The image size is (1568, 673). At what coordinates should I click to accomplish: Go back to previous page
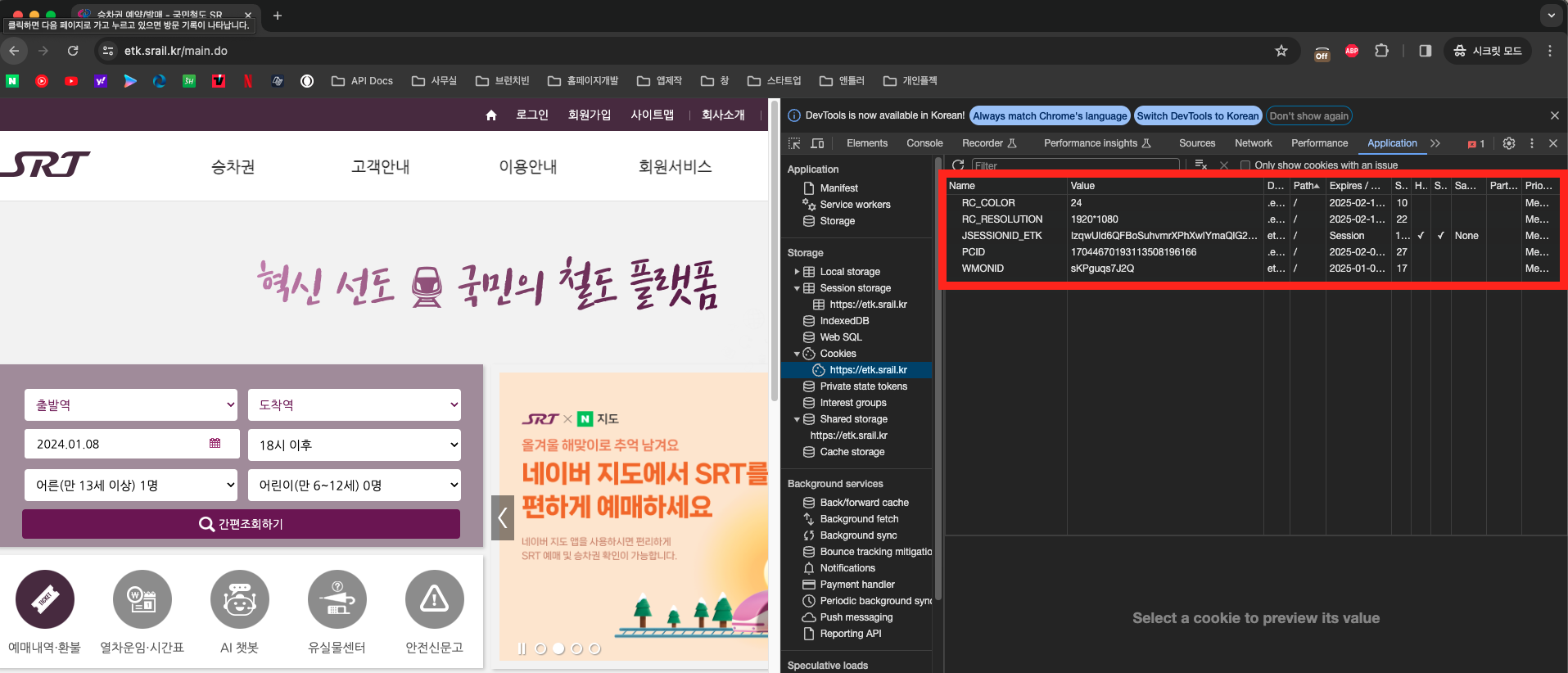pos(14,51)
